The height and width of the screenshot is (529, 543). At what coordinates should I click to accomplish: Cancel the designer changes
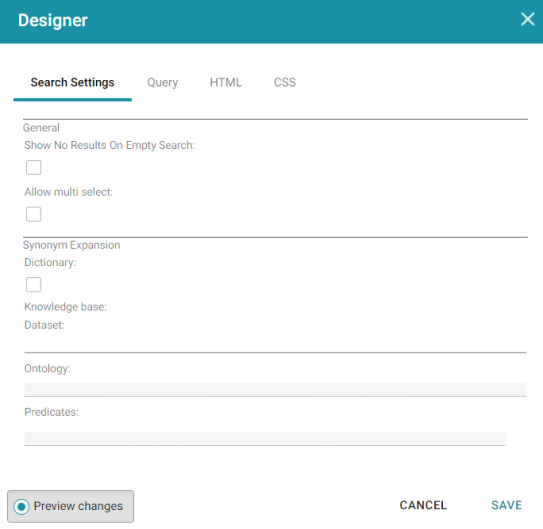tap(423, 505)
